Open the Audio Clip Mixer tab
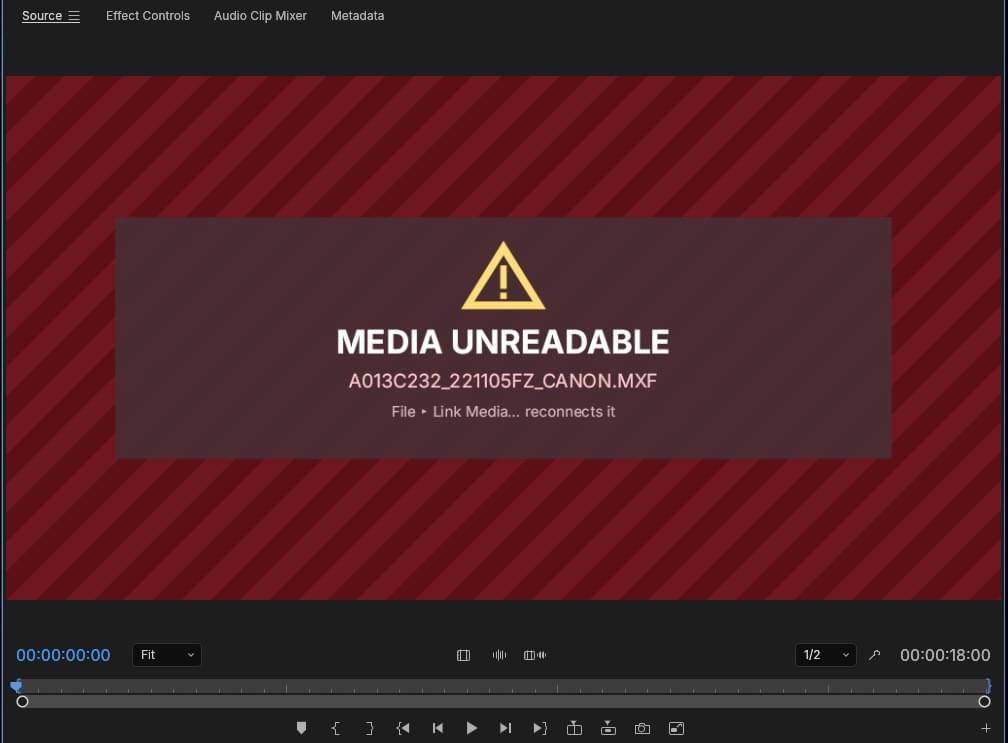 [260, 16]
